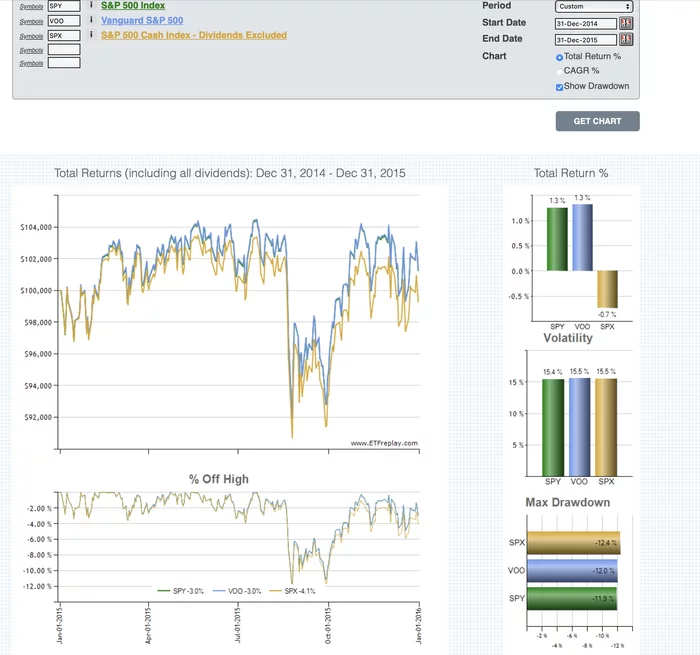Image resolution: width=700 pixels, height=655 pixels.
Task: Open the End Date calendar picker
Action: (x=626, y=39)
